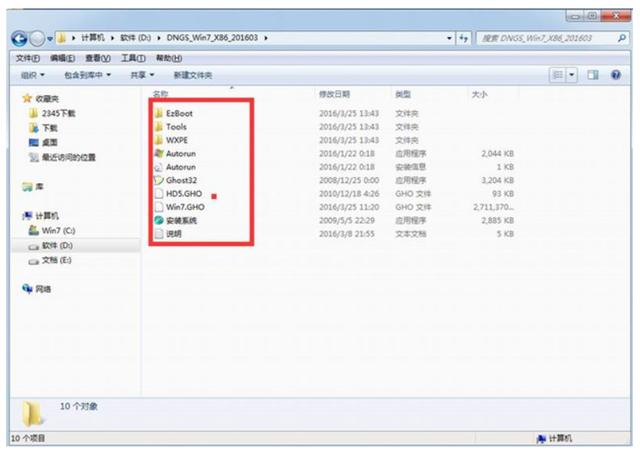
Task: Click the 10 个项目 status bar text
Action: pyautogui.click(x=28, y=439)
